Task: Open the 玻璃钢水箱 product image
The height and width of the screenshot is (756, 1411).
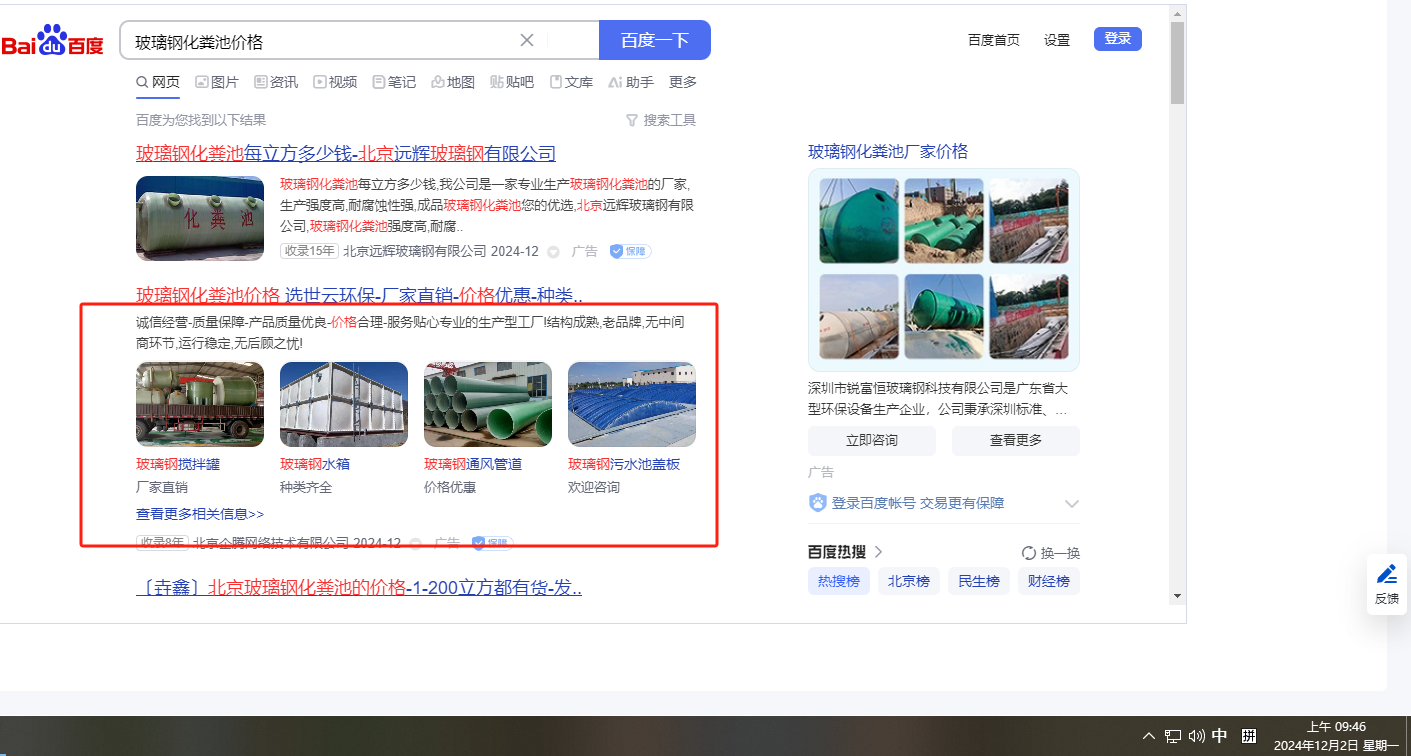Action: [x=344, y=404]
